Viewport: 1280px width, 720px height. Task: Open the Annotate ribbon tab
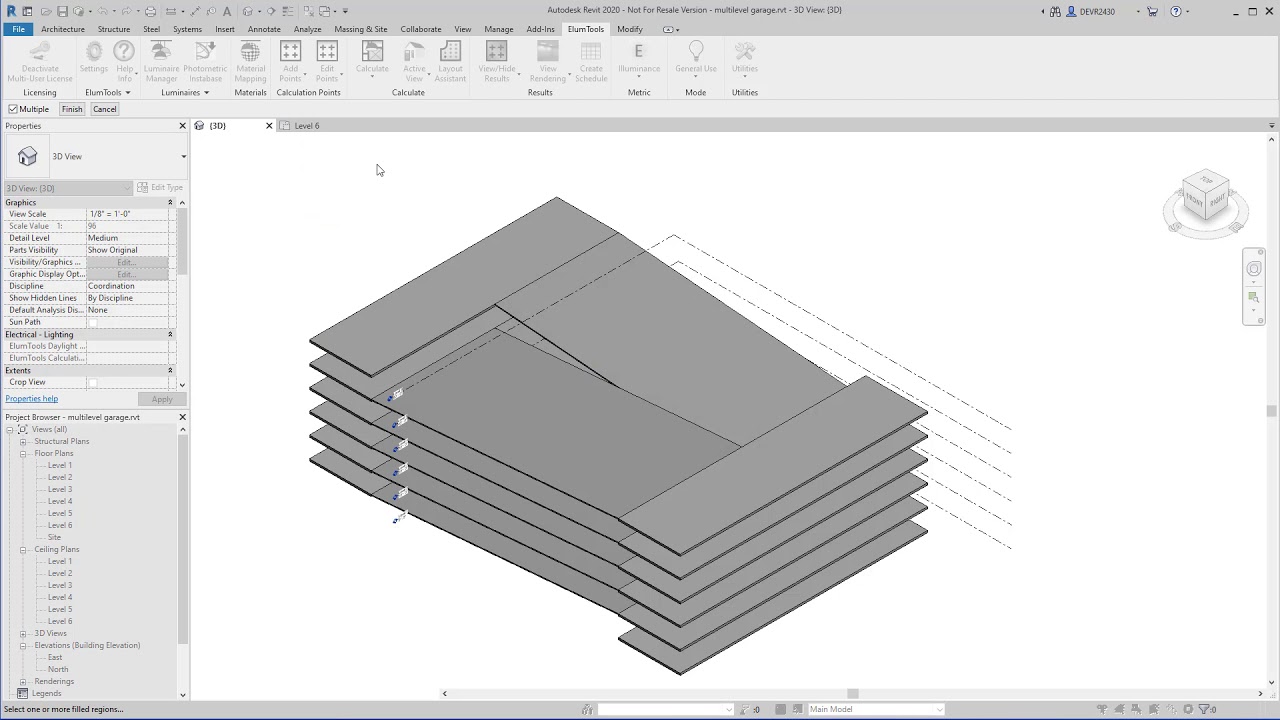264,29
